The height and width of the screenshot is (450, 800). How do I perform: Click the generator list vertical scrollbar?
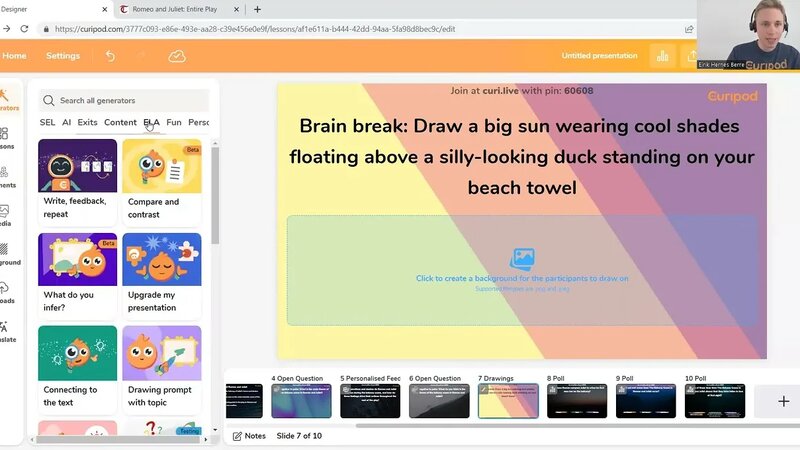tap(215, 196)
